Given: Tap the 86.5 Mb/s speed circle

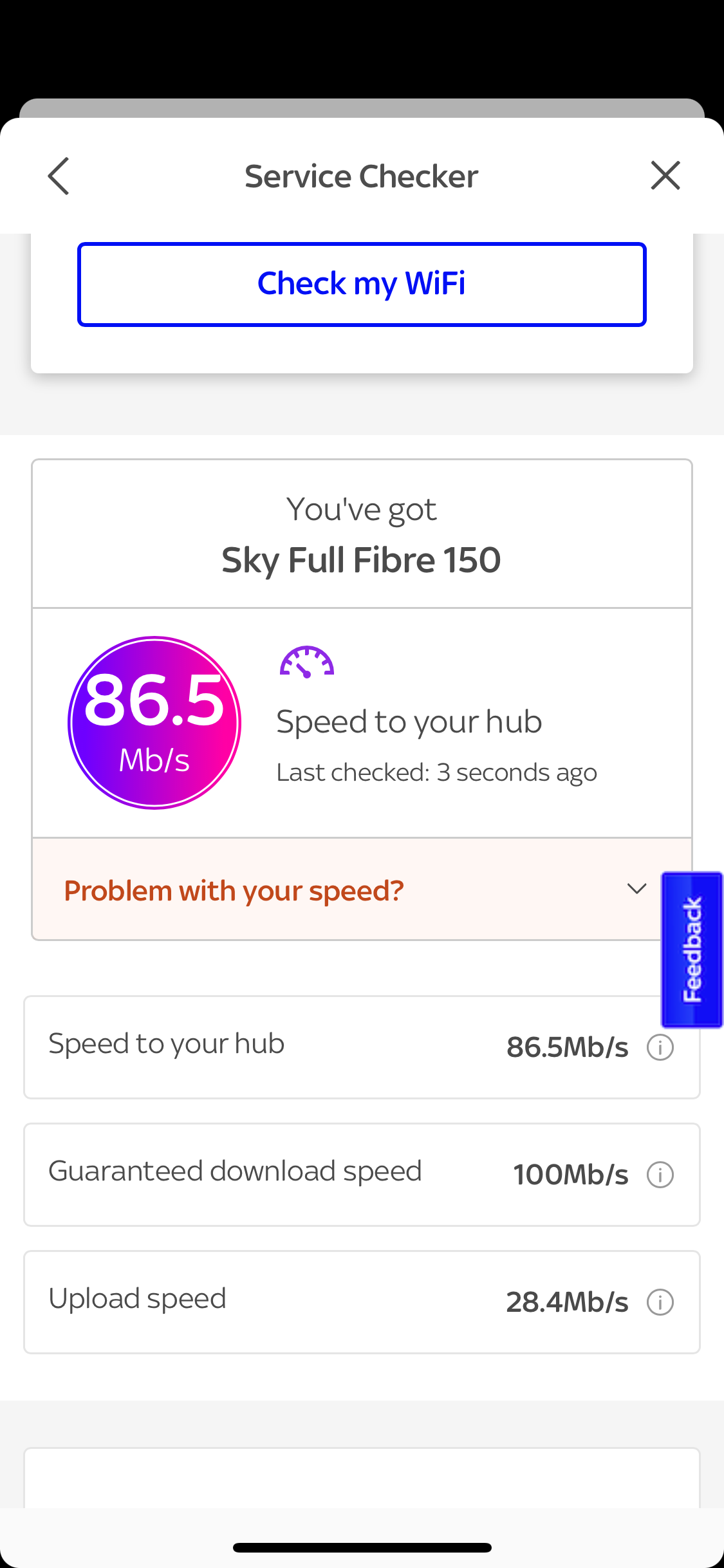Looking at the screenshot, I should point(154,722).
